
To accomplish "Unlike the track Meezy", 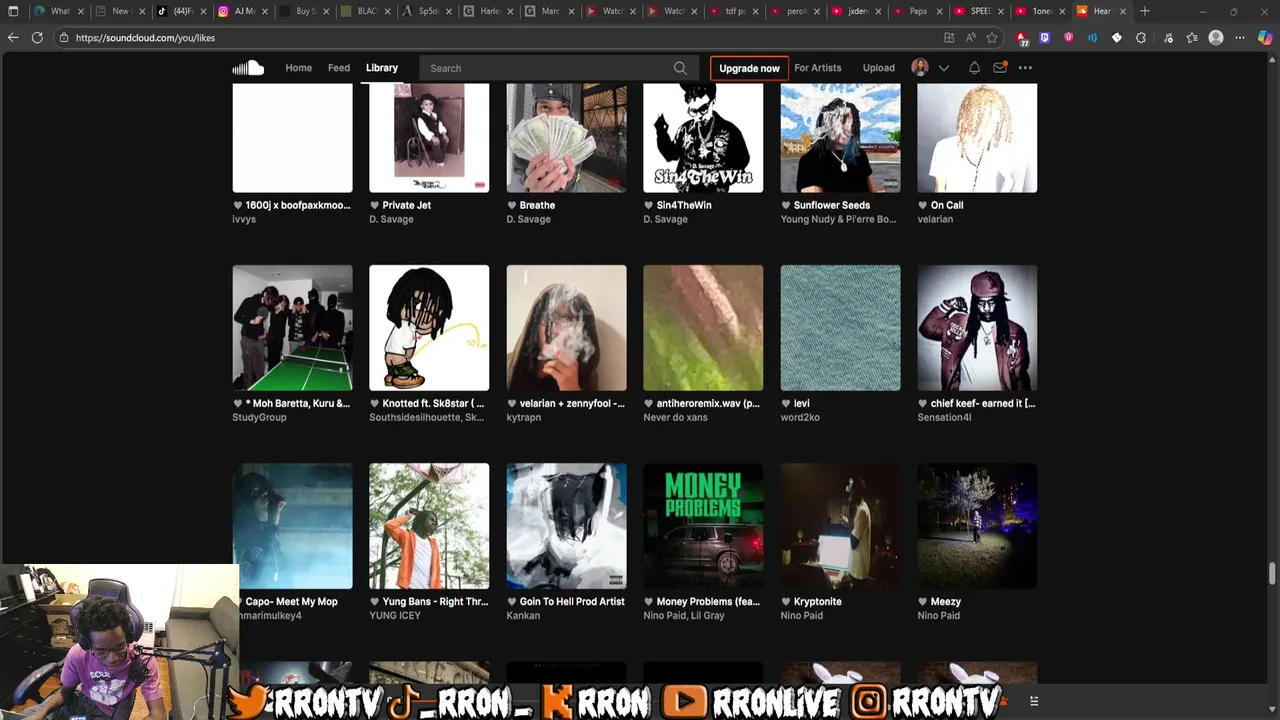I will [923, 601].
